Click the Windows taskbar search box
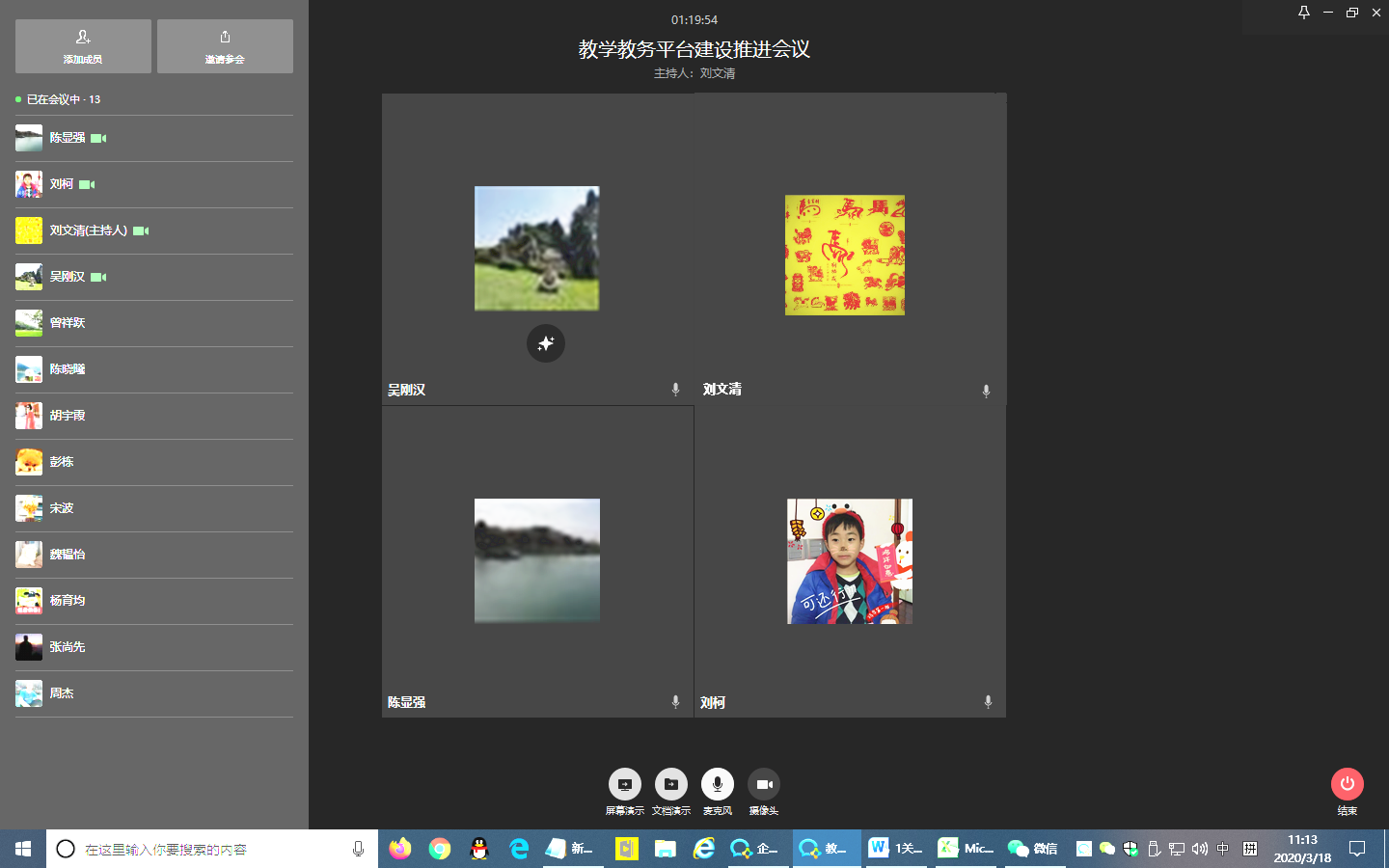 (212, 849)
